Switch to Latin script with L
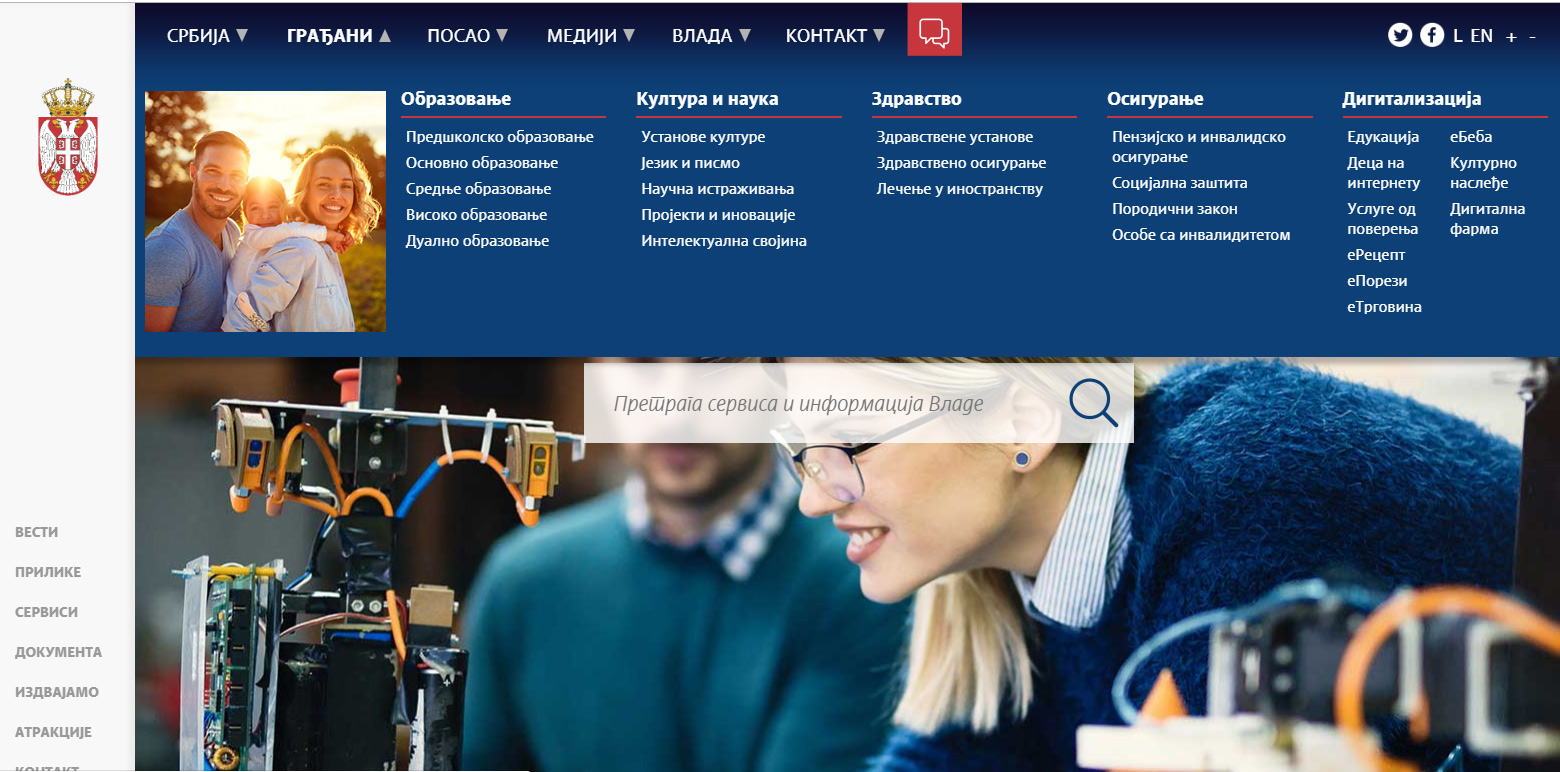Screen dimensions: 1560x772 point(1458,36)
